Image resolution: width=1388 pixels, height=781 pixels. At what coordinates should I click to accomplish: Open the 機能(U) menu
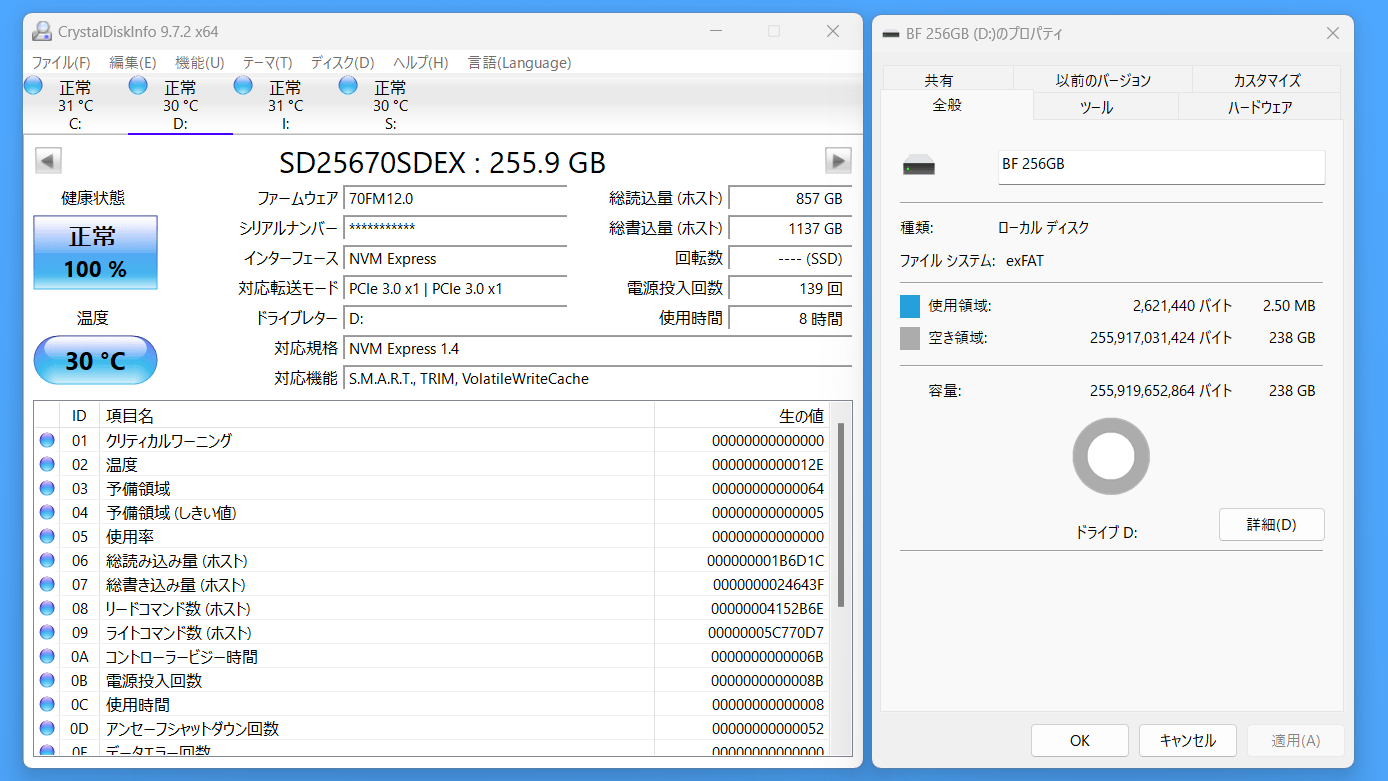(x=199, y=62)
